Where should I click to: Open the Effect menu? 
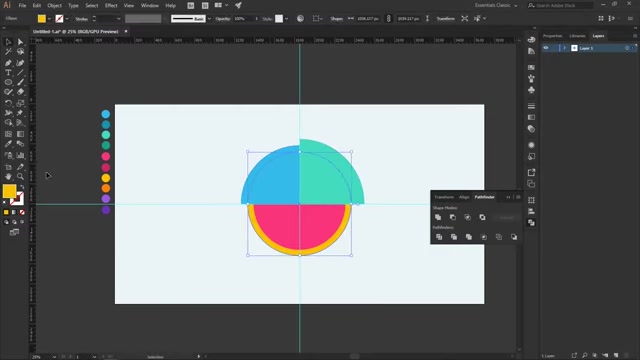111,5
